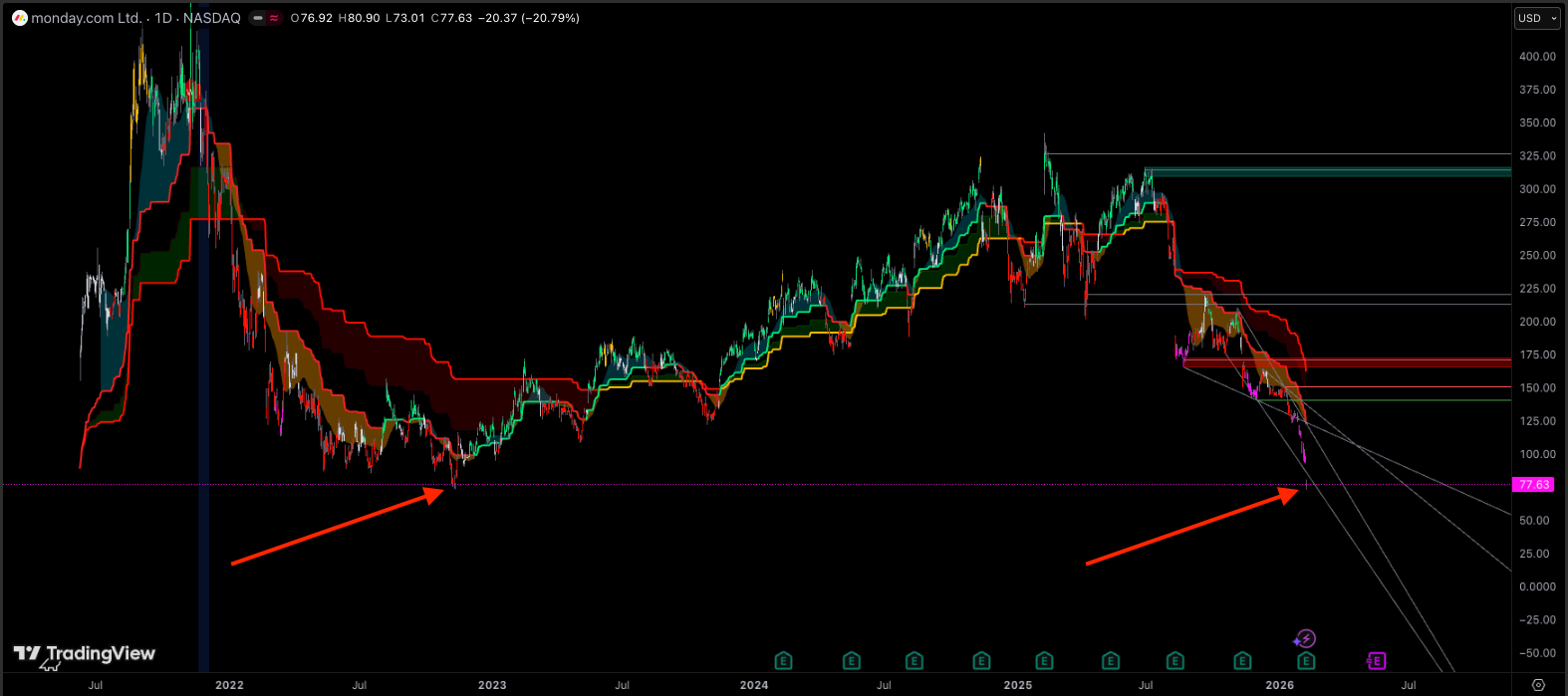Click the 2026 time axis label

1280,685
